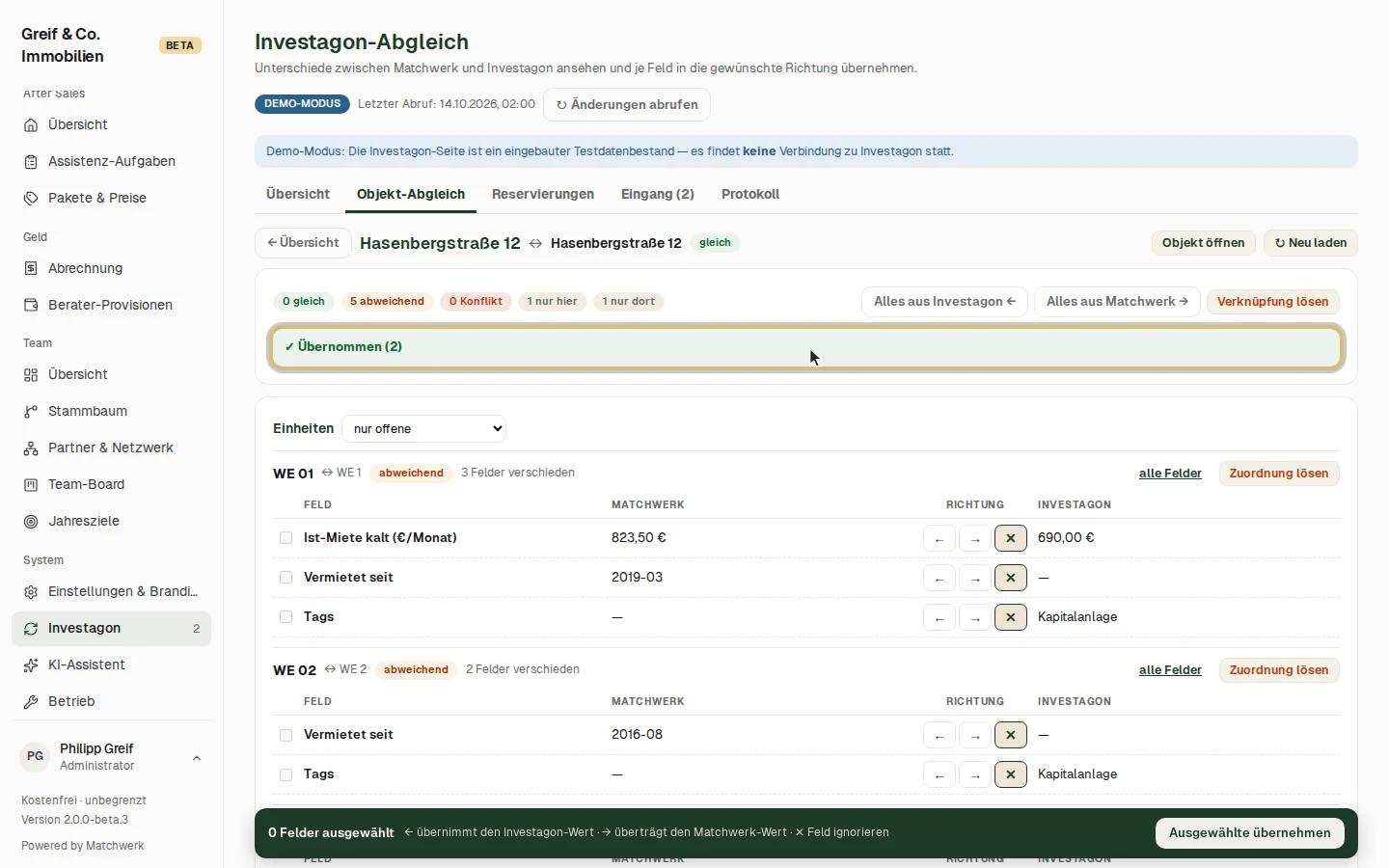Viewport: 1389px width, 868px height.
Task: Ignore field with X in Ist-Miete kalt row
Action: 1011,538
